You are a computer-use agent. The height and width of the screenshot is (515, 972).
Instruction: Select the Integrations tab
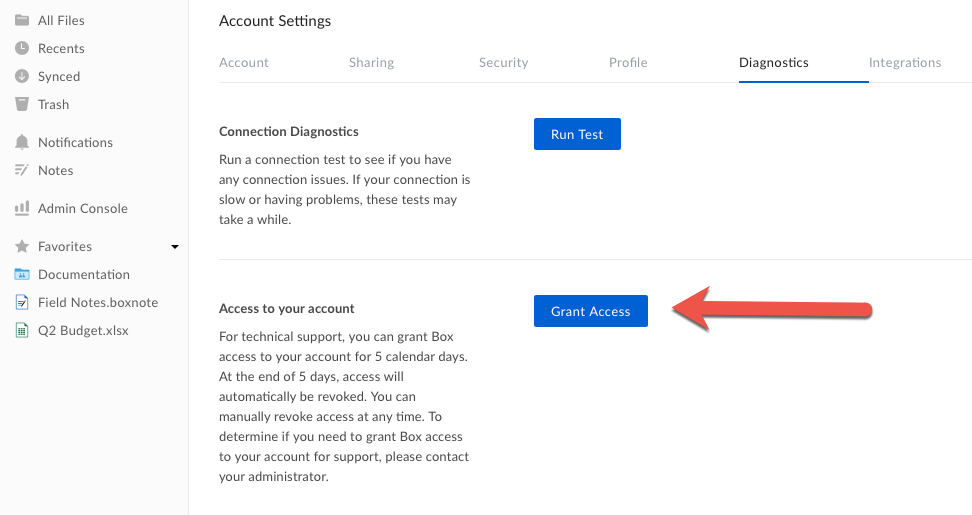(x=904, y=63)
